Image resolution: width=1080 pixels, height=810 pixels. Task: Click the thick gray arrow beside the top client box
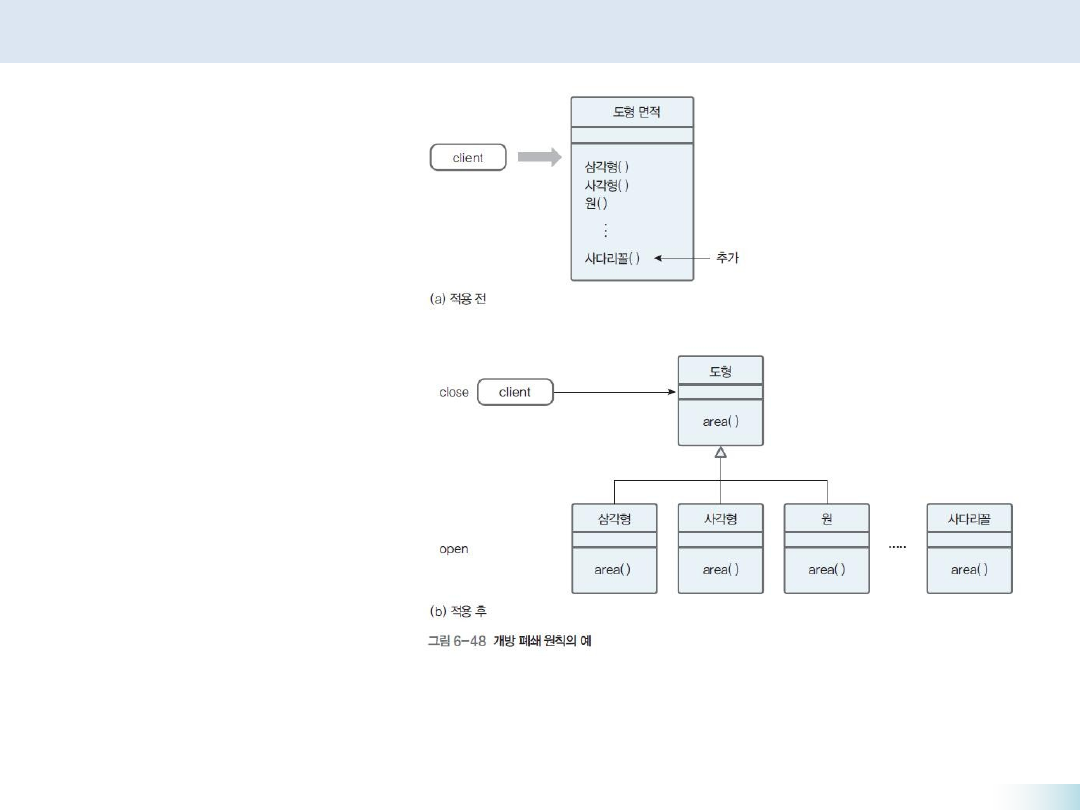click(x=540, y=158)
